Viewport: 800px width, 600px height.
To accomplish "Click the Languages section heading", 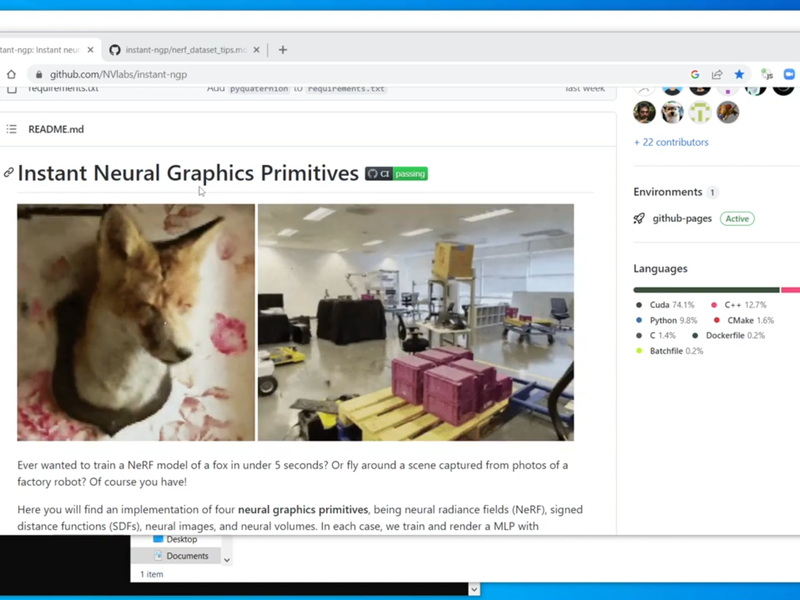I will point(660,268).
